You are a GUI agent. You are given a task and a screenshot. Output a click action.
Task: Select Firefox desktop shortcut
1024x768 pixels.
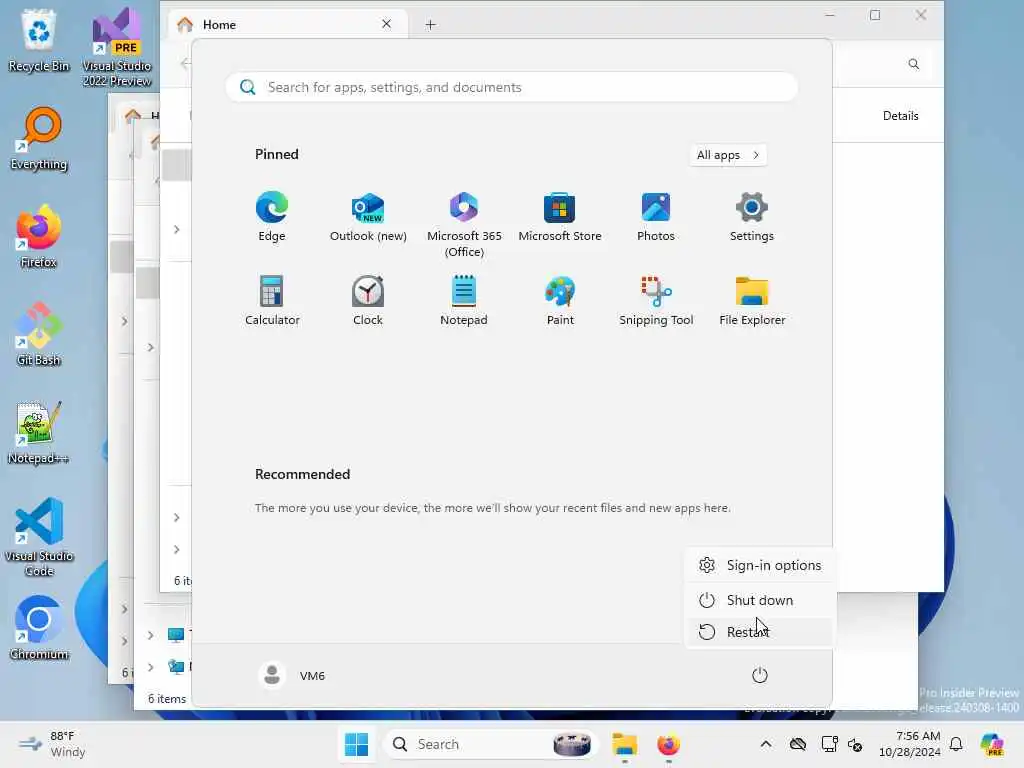(39, 237)
